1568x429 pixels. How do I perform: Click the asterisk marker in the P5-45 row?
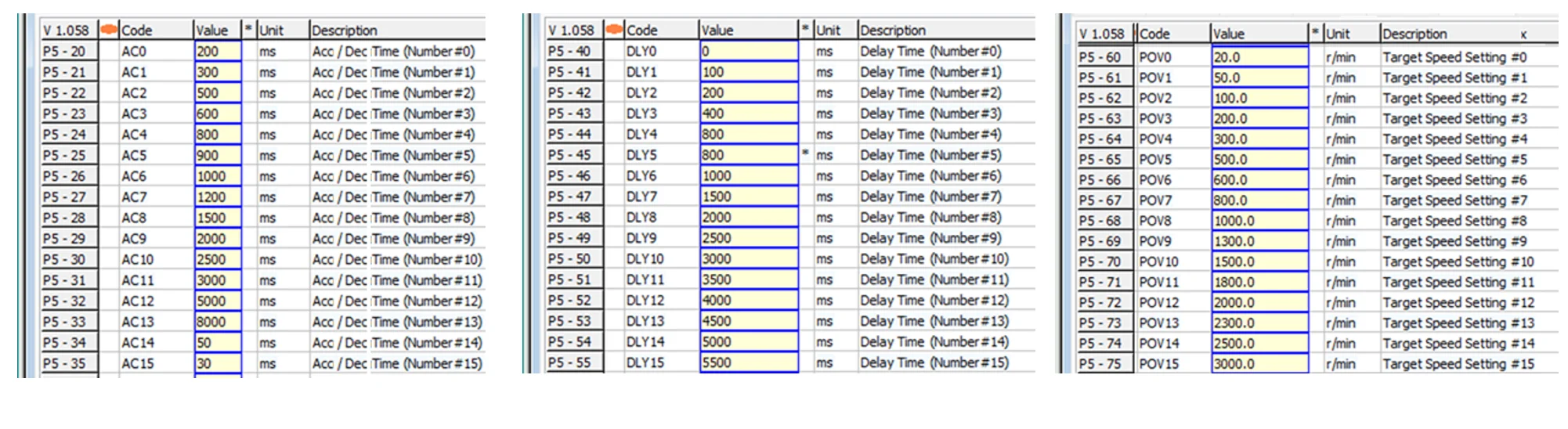coord(805,153)
